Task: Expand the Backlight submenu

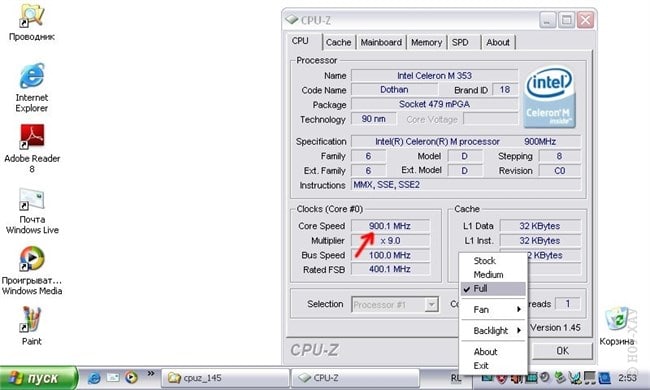Action: (493, 331)
